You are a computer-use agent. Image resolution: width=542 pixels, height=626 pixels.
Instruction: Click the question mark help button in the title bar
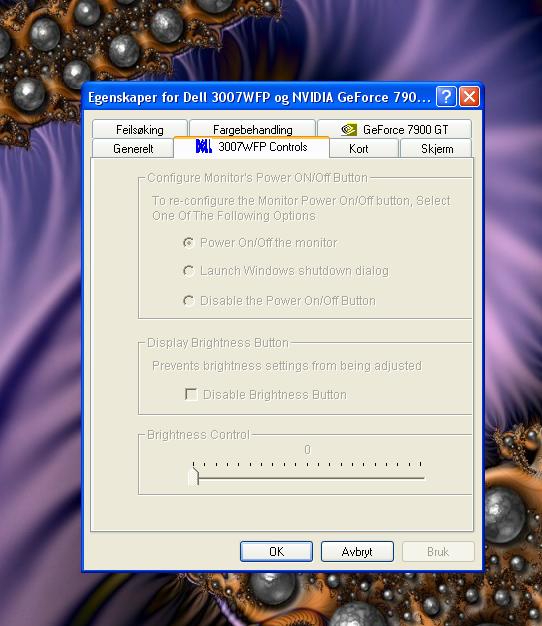[446, 97]
